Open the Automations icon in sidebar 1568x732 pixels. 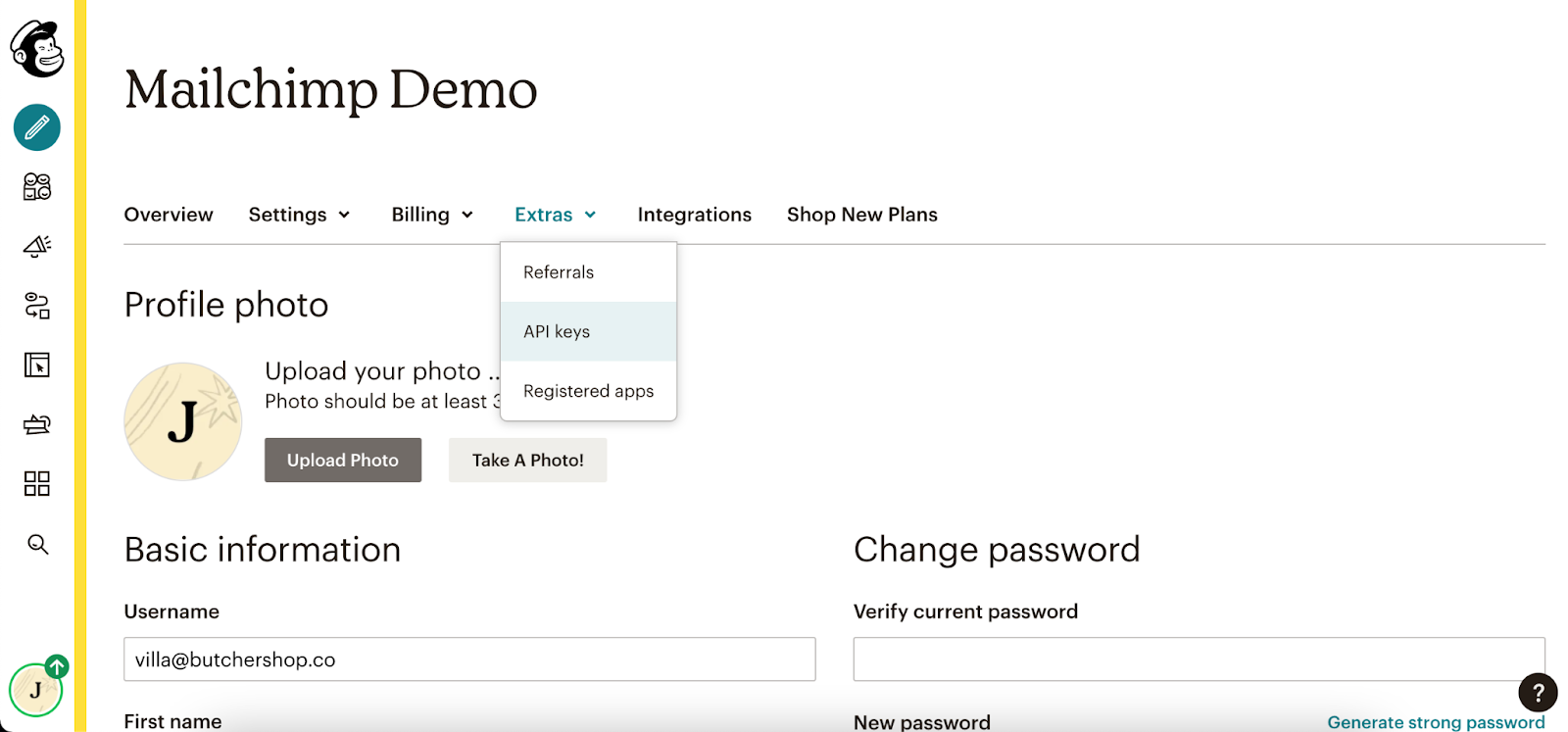click(x=37, y=306)
